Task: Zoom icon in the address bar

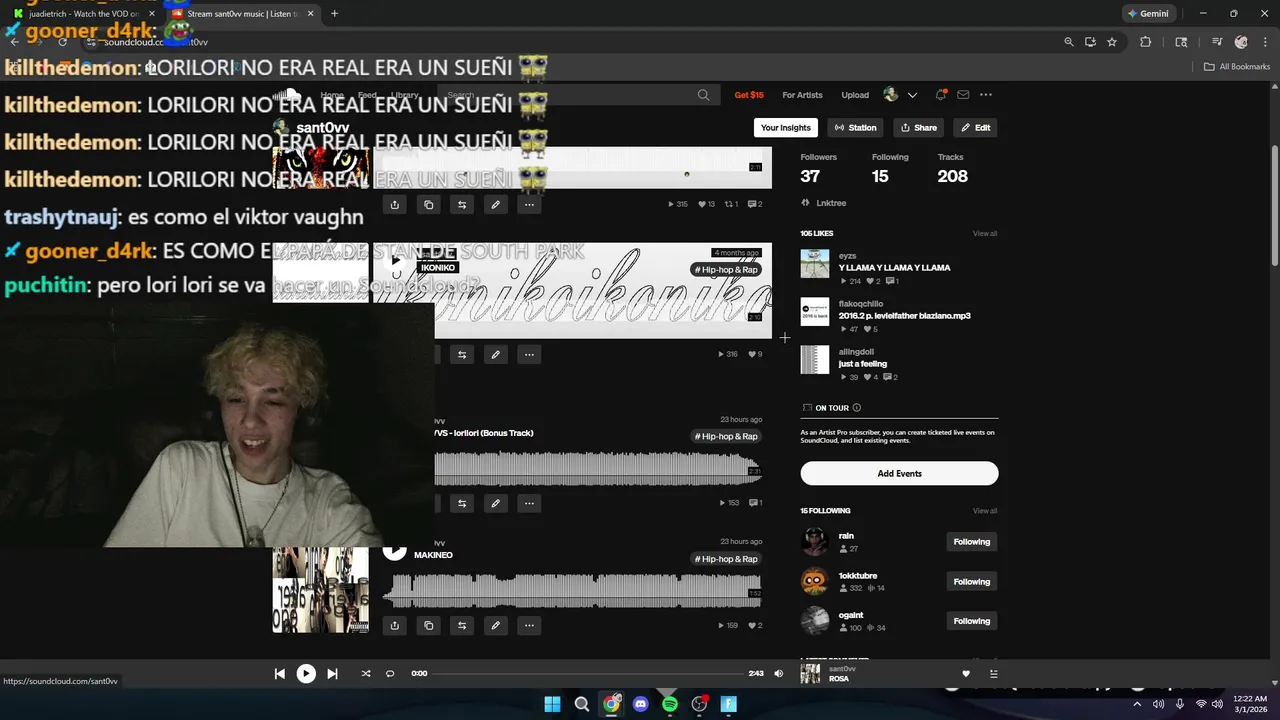Action: pos(1069,42)
